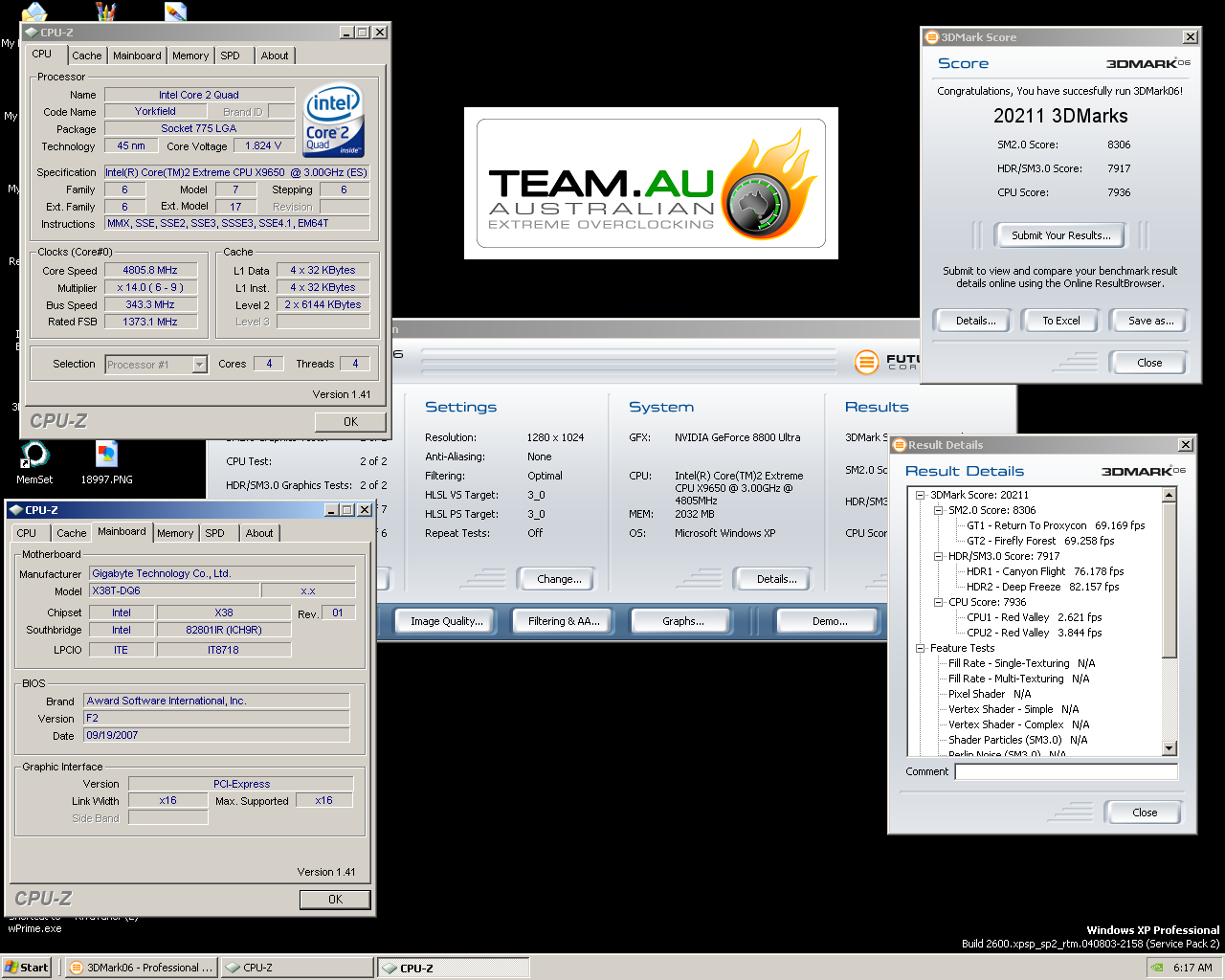Open the Processor #1 selection dropdown
The image size is (1225, 980).
click(199, 365)
